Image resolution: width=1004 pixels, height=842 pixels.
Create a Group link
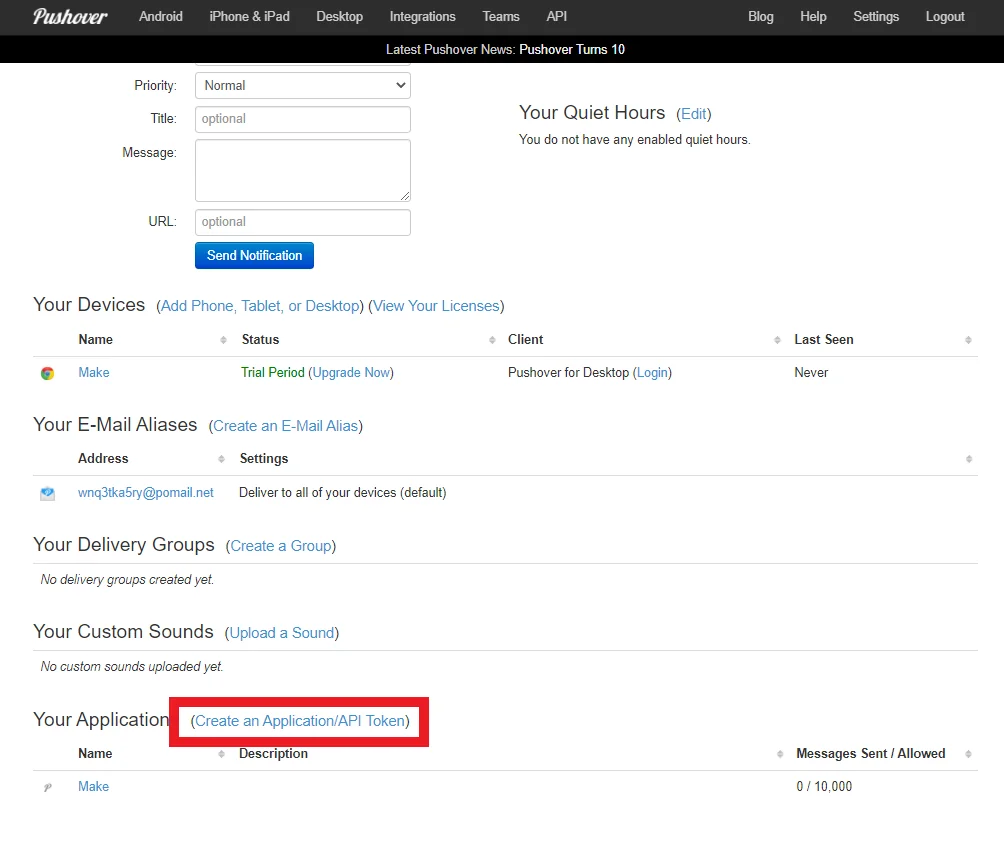coord(280,546)
